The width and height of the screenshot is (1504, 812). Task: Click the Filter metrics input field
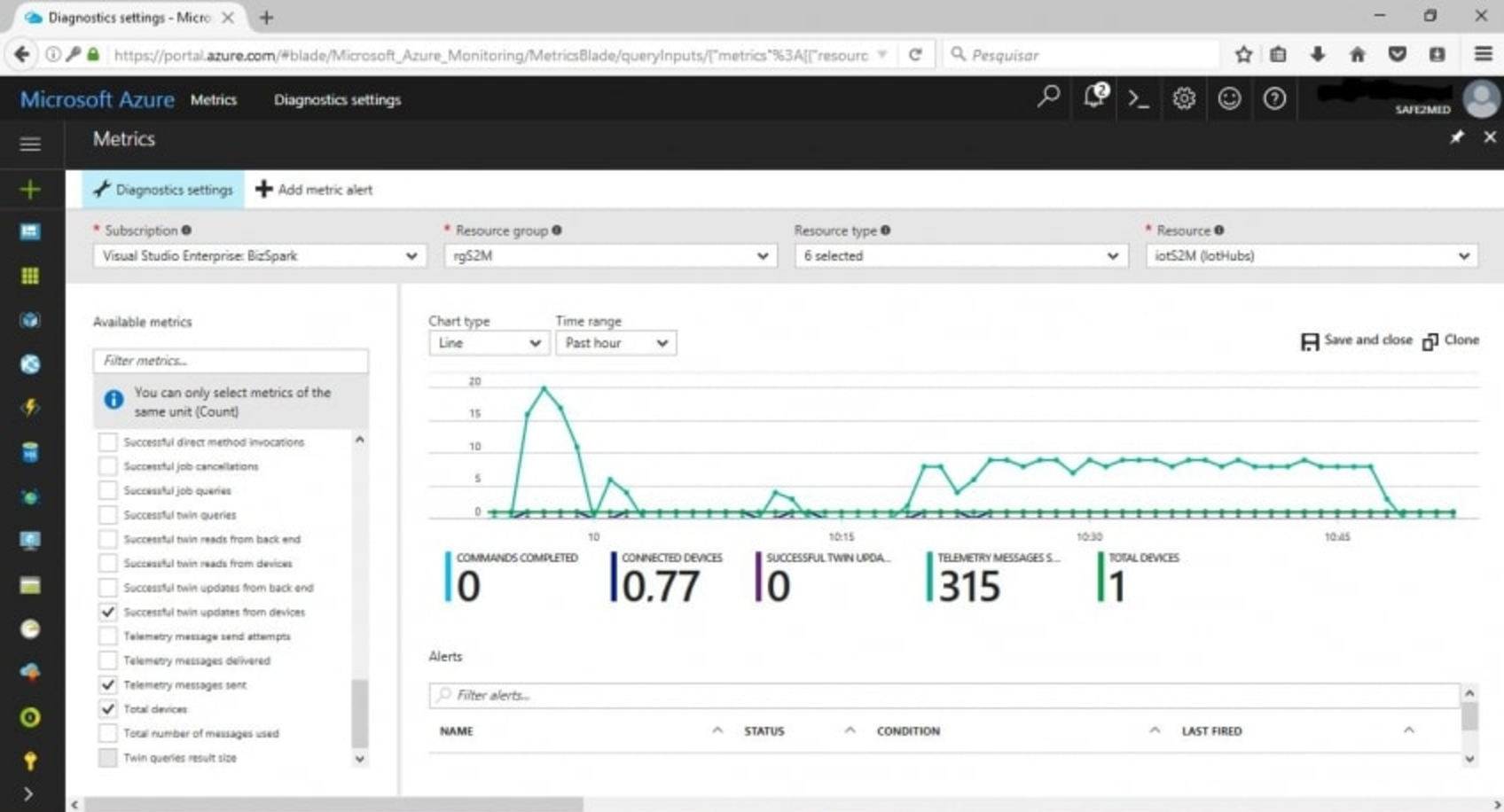[x=231, y=361]
